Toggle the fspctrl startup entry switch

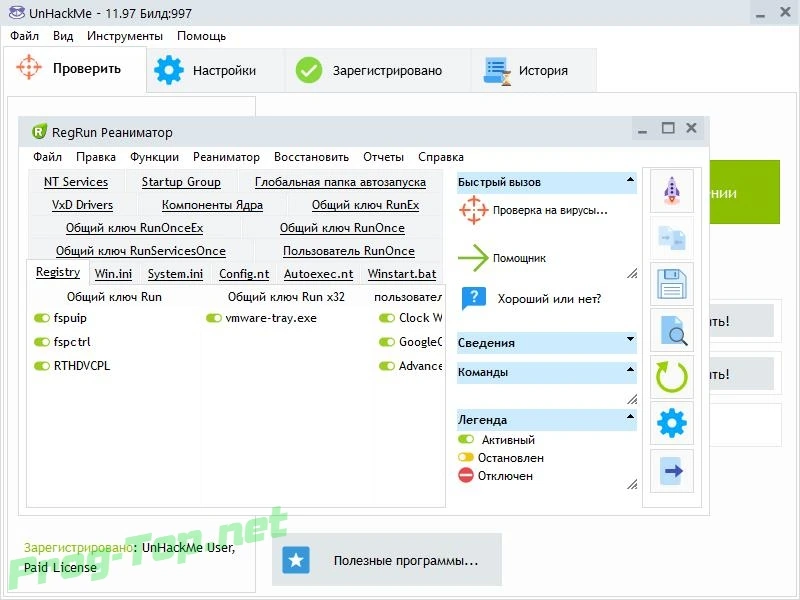tap(41, 342)
